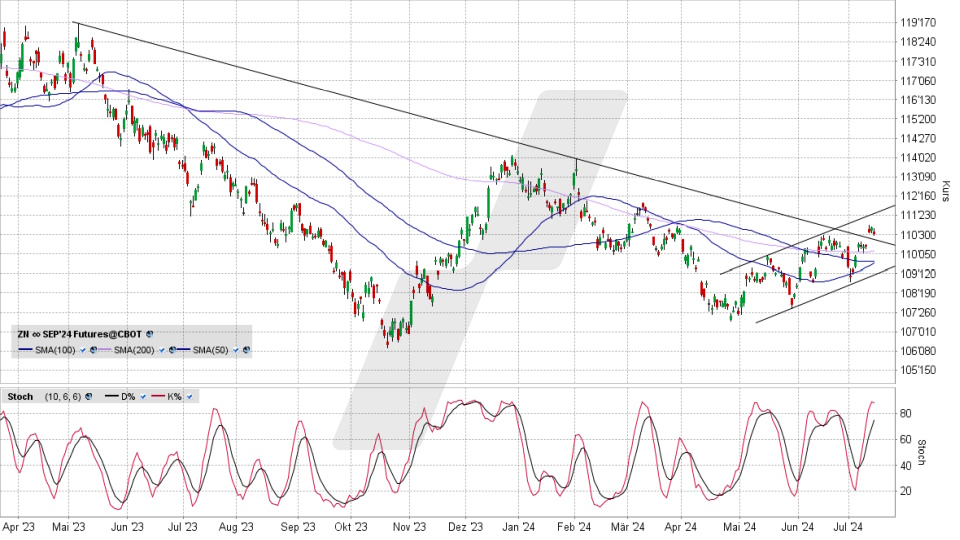Click the (10, 6, 6) parameter text

click(62, 397)
